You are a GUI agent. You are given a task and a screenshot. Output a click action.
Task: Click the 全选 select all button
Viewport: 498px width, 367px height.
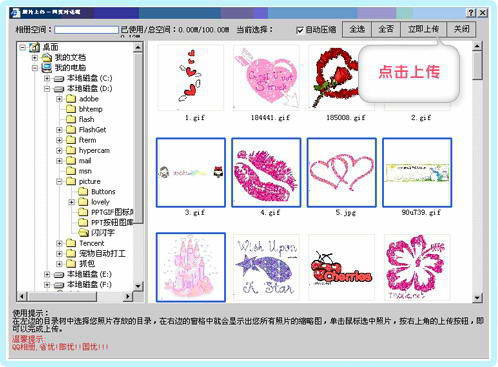point(357,29)
